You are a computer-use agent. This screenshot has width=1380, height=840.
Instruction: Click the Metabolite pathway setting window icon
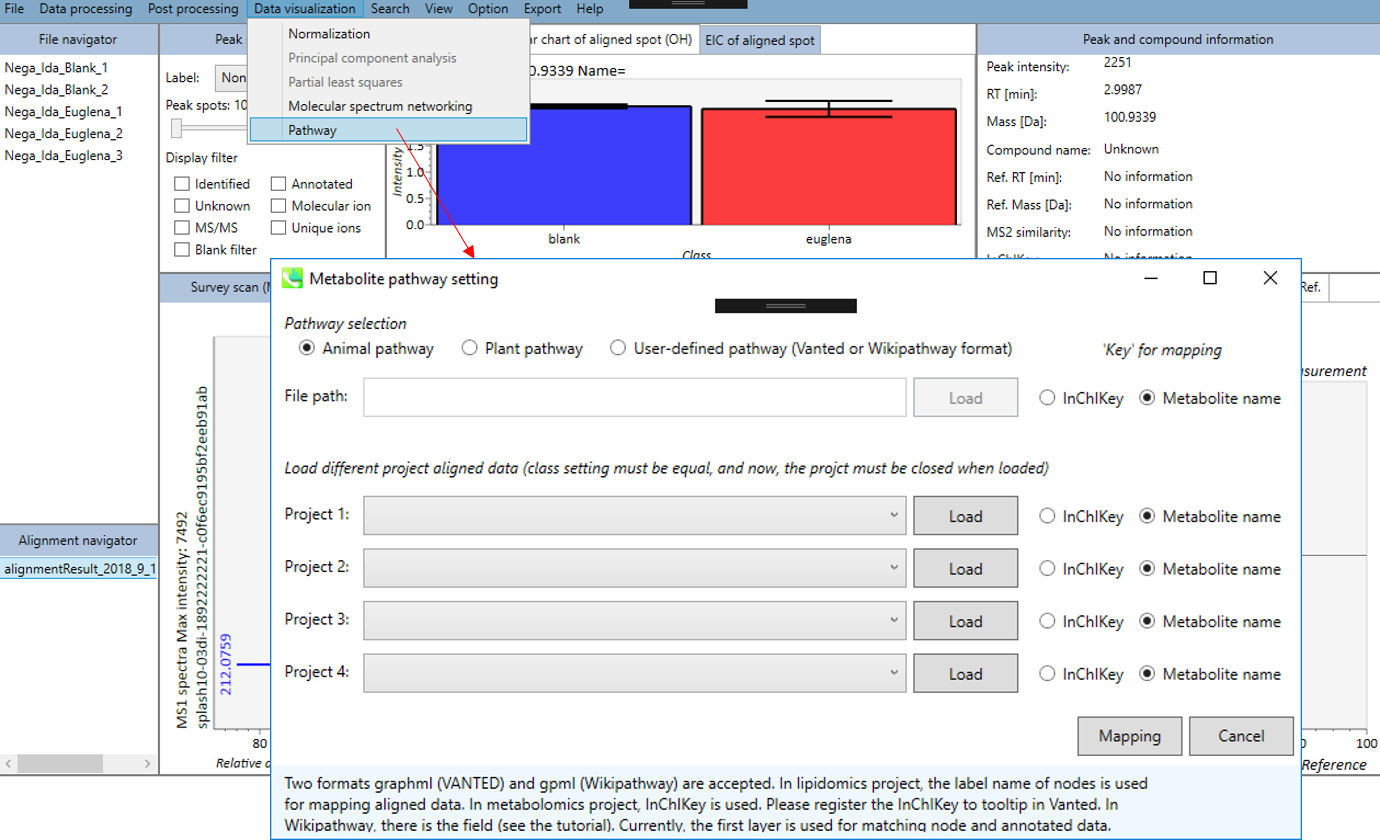coord(292,279)
